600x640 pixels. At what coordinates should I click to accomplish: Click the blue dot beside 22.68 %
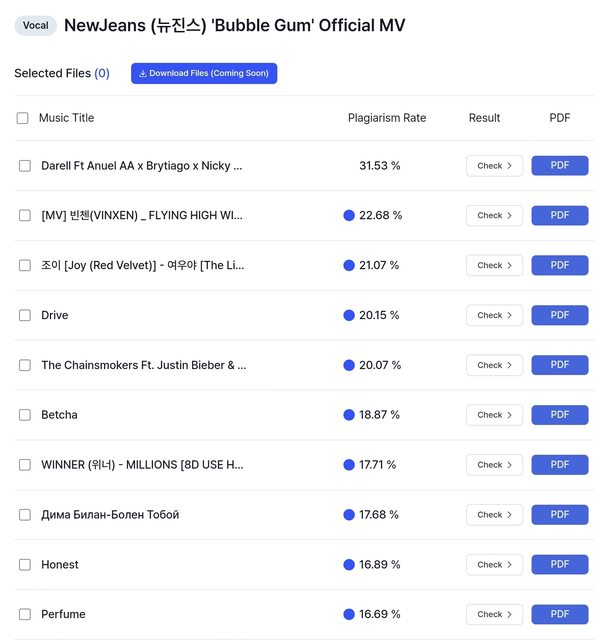coord(349,215)
